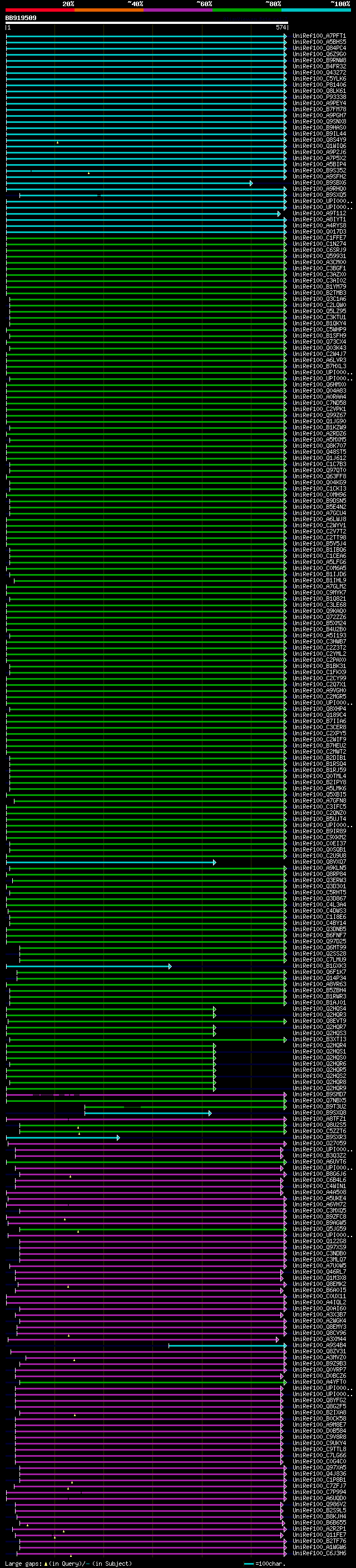Click the cyan alignment bar for UniRef100_Q8VXQ7
This screenshot has height=1568, width=356.
point(111,863)
